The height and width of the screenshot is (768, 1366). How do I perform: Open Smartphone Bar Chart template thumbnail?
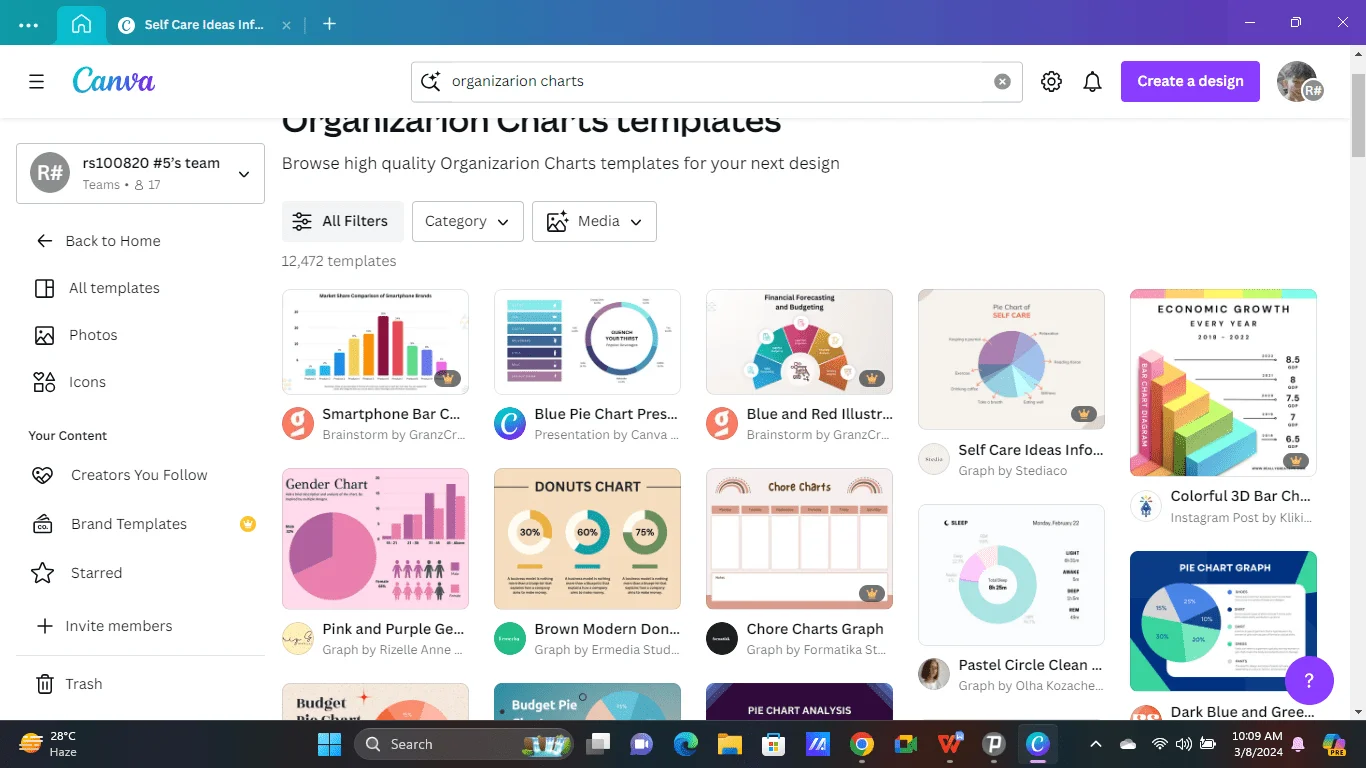375,342
